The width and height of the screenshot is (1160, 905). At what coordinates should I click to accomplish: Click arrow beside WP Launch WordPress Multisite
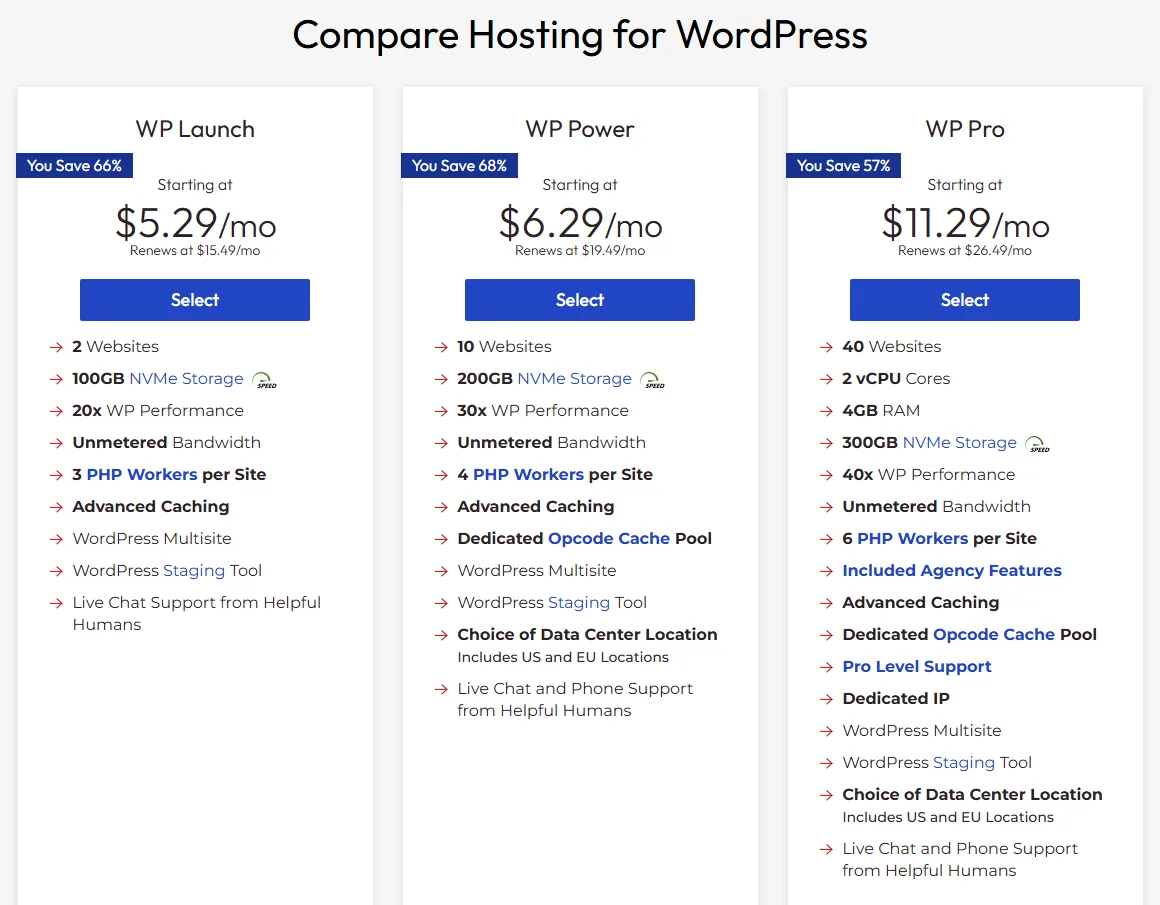pyautogui.click(x=56, y=539)
